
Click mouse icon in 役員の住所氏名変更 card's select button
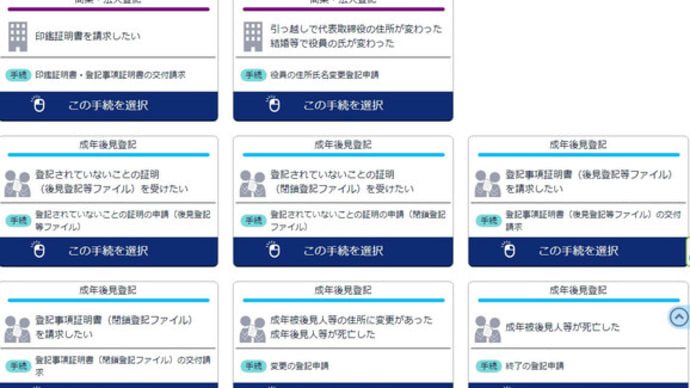coord(273,104)
